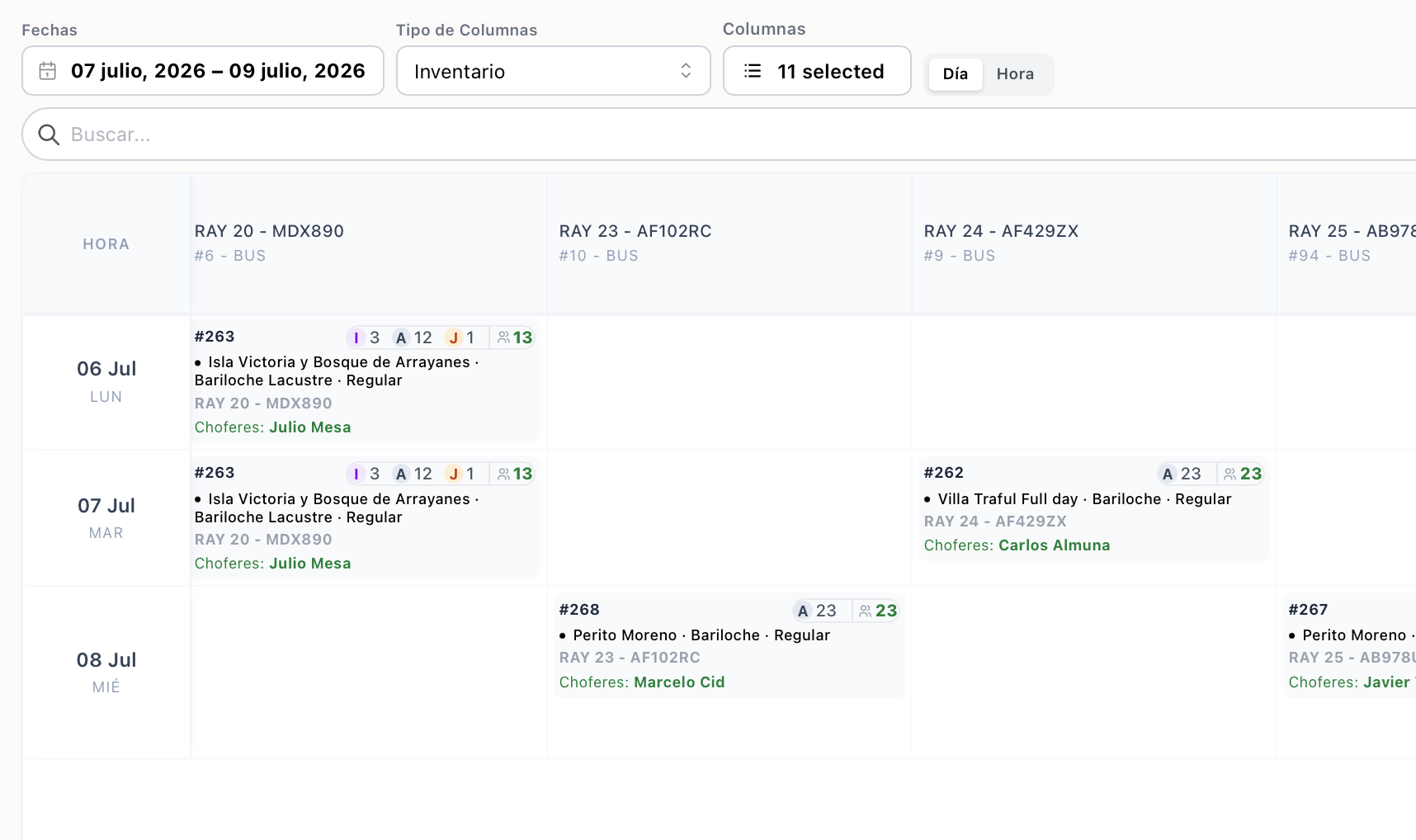The height and width of the screenshot is (840, 1416).
Task: Click driver name Carlos Almuna
Action: click(x=1054, y=545)
